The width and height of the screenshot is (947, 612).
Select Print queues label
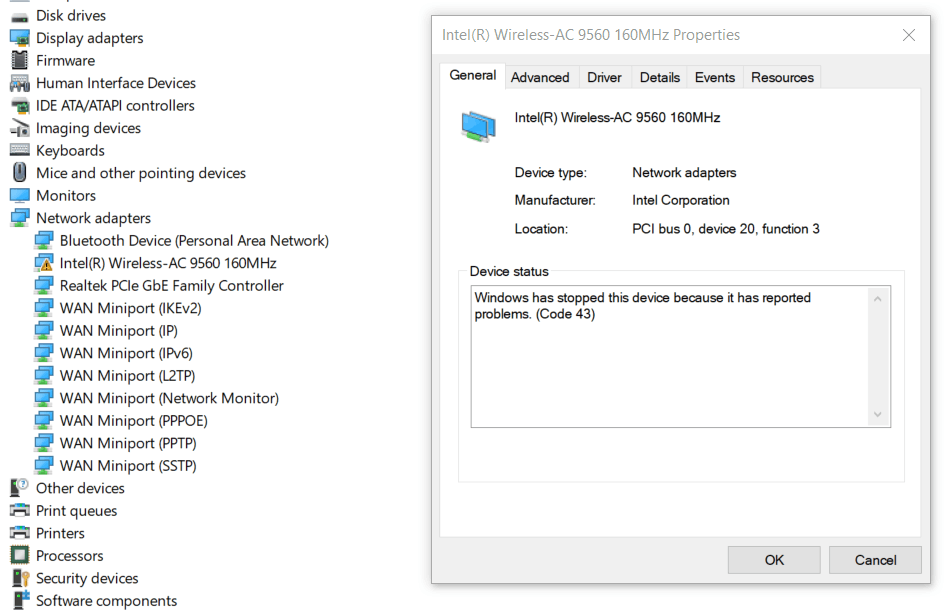click(x=76, y=511)
